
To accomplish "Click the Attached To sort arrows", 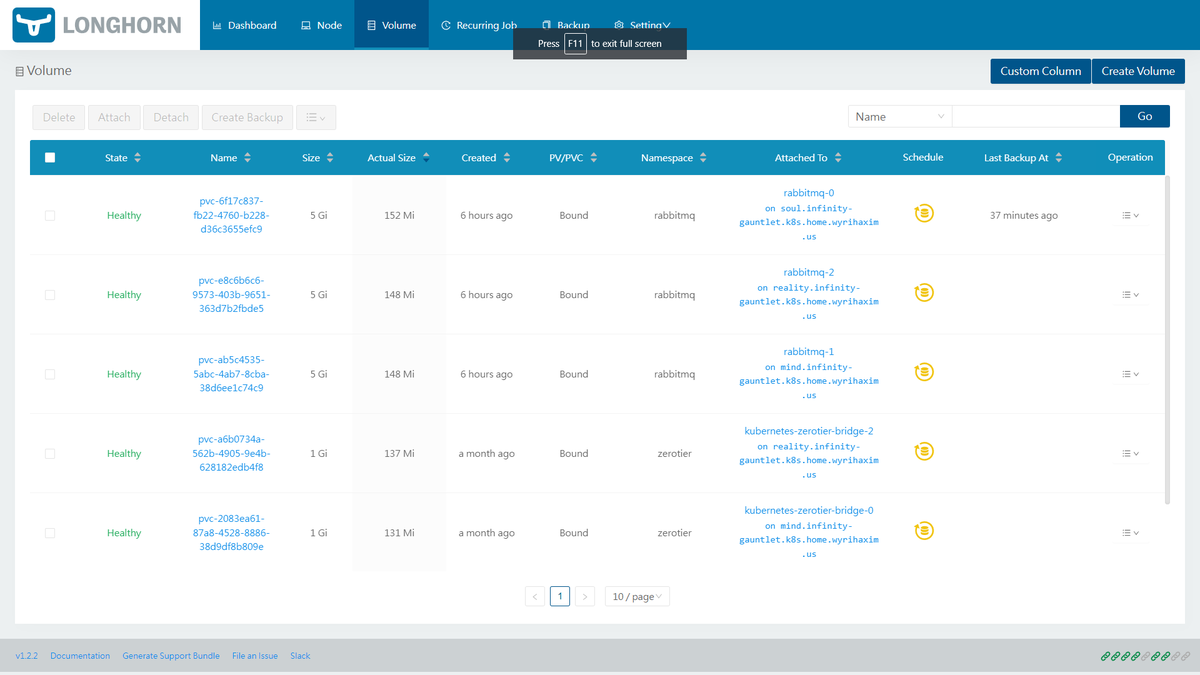I will pos(838,158).
